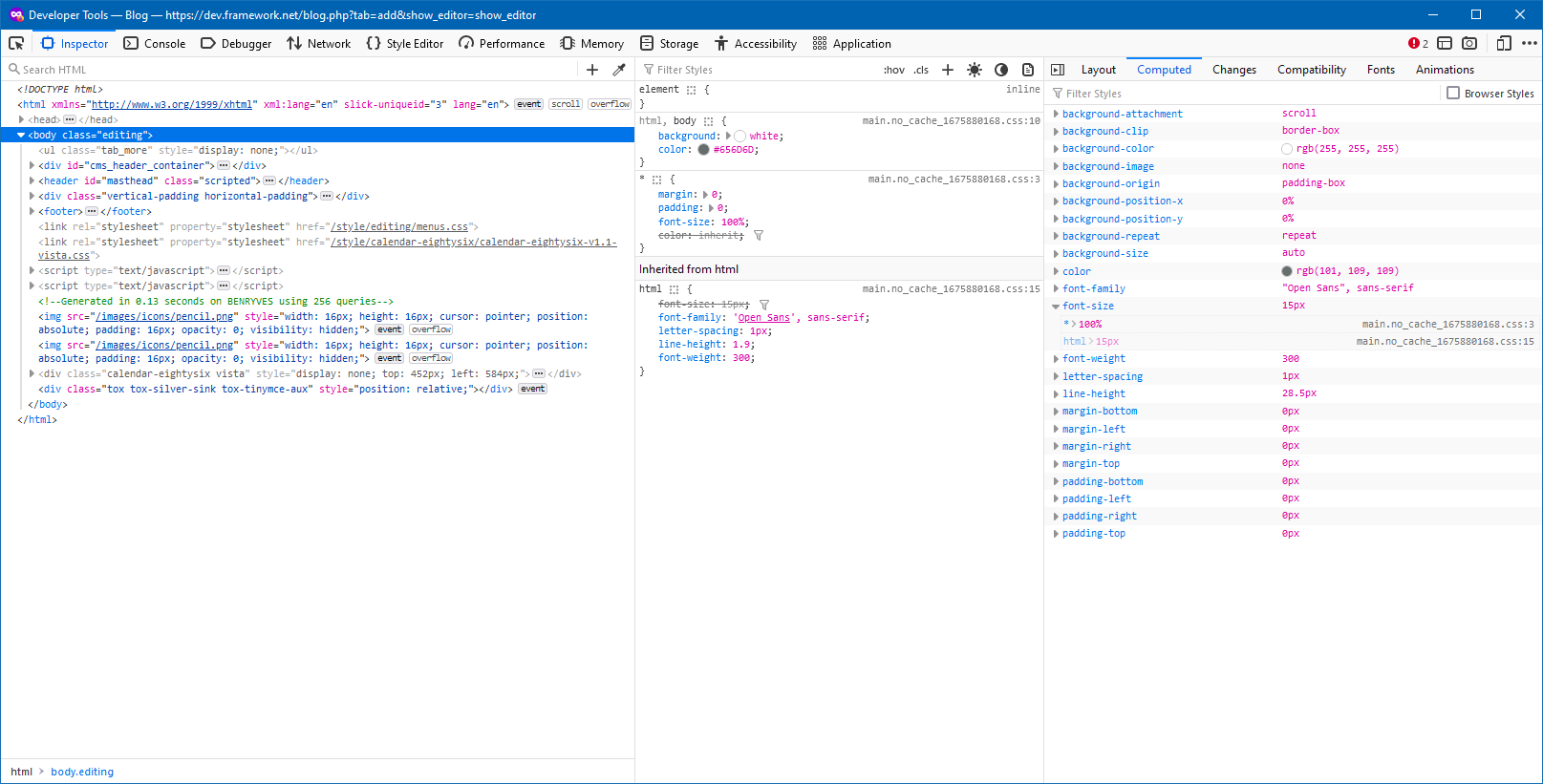The height and width of the screenshot is (784, 1543).
Task: Open the DevTools more options menu
Action: 1529,43
